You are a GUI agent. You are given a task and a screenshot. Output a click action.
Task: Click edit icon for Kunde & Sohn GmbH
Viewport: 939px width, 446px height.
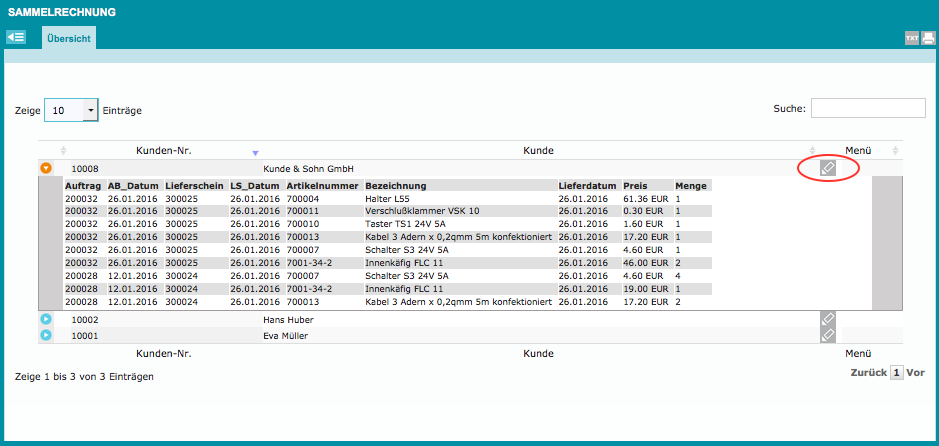[827, 168]
